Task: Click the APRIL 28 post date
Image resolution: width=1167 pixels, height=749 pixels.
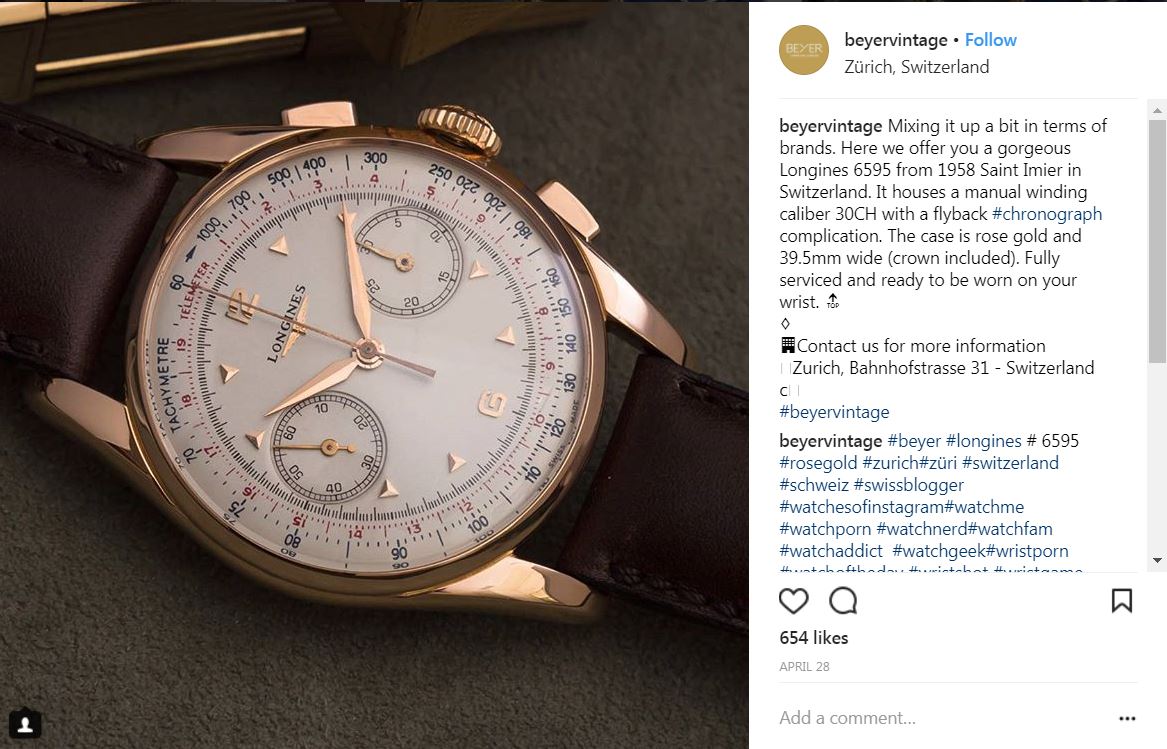Action: tap(804, 667)
